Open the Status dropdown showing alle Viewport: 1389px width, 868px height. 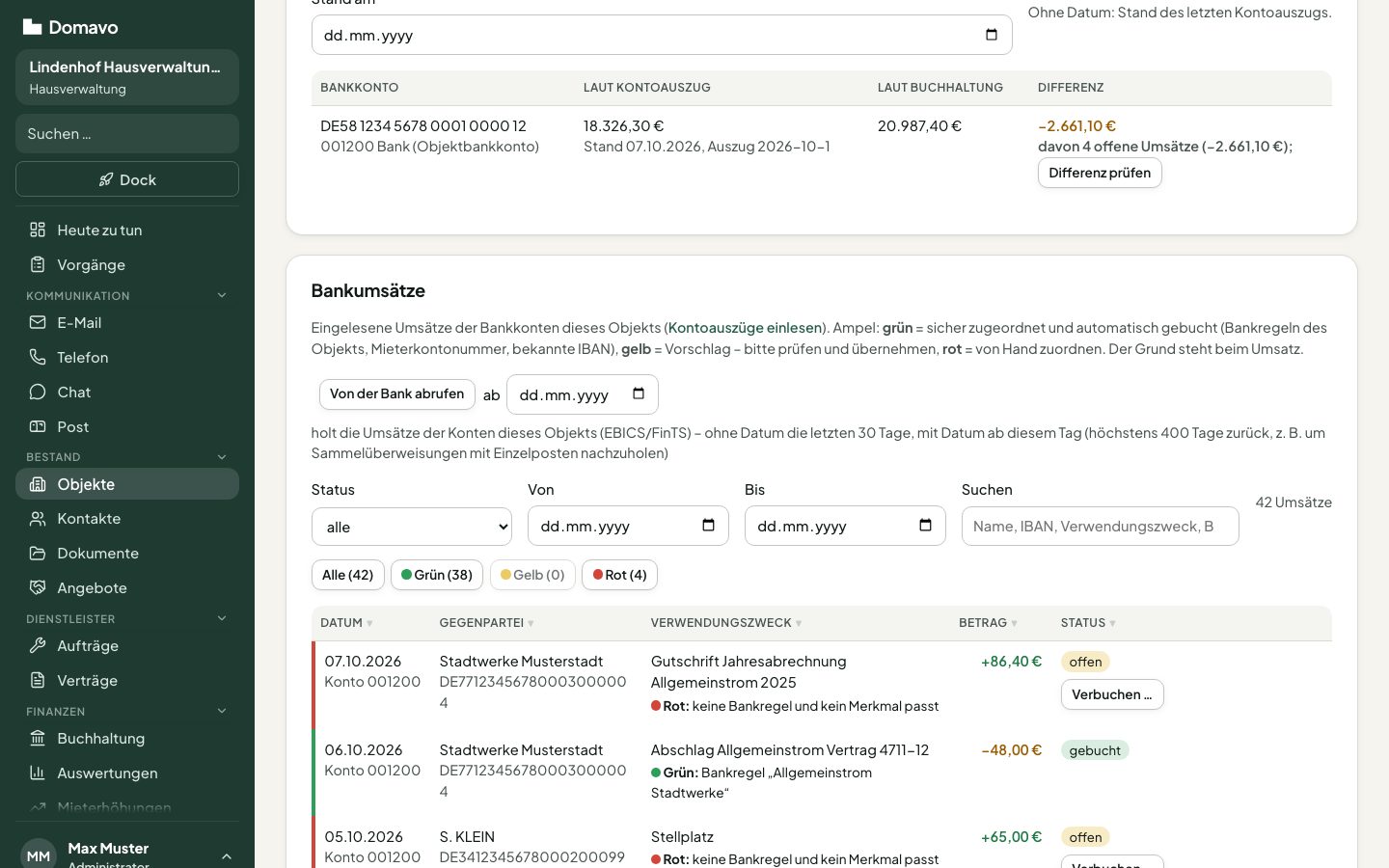412,527
